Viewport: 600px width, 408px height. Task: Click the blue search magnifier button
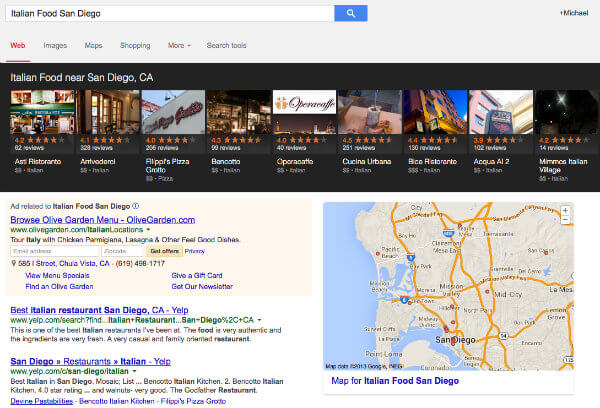351,13
